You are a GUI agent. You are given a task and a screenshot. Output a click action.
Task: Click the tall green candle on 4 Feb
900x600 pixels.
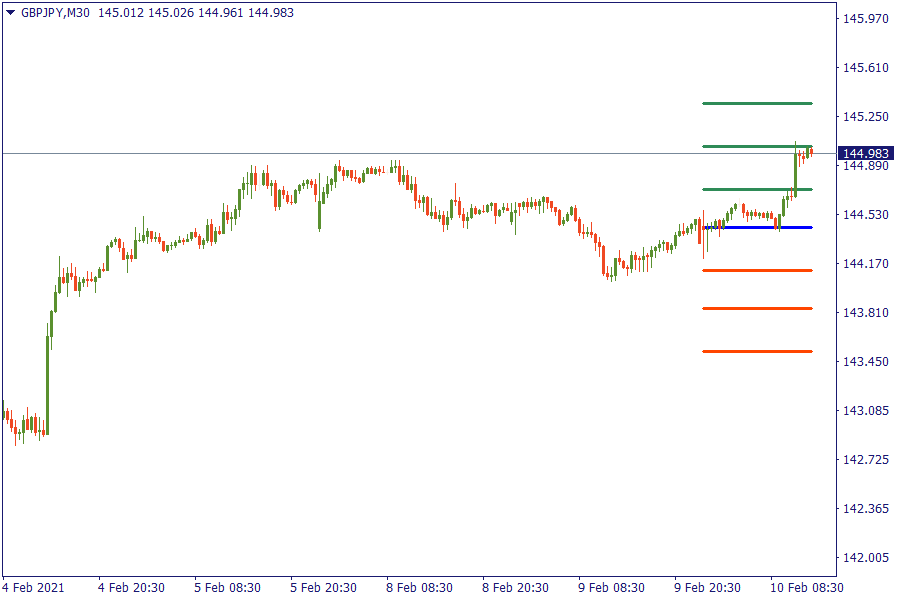[47, 380]
